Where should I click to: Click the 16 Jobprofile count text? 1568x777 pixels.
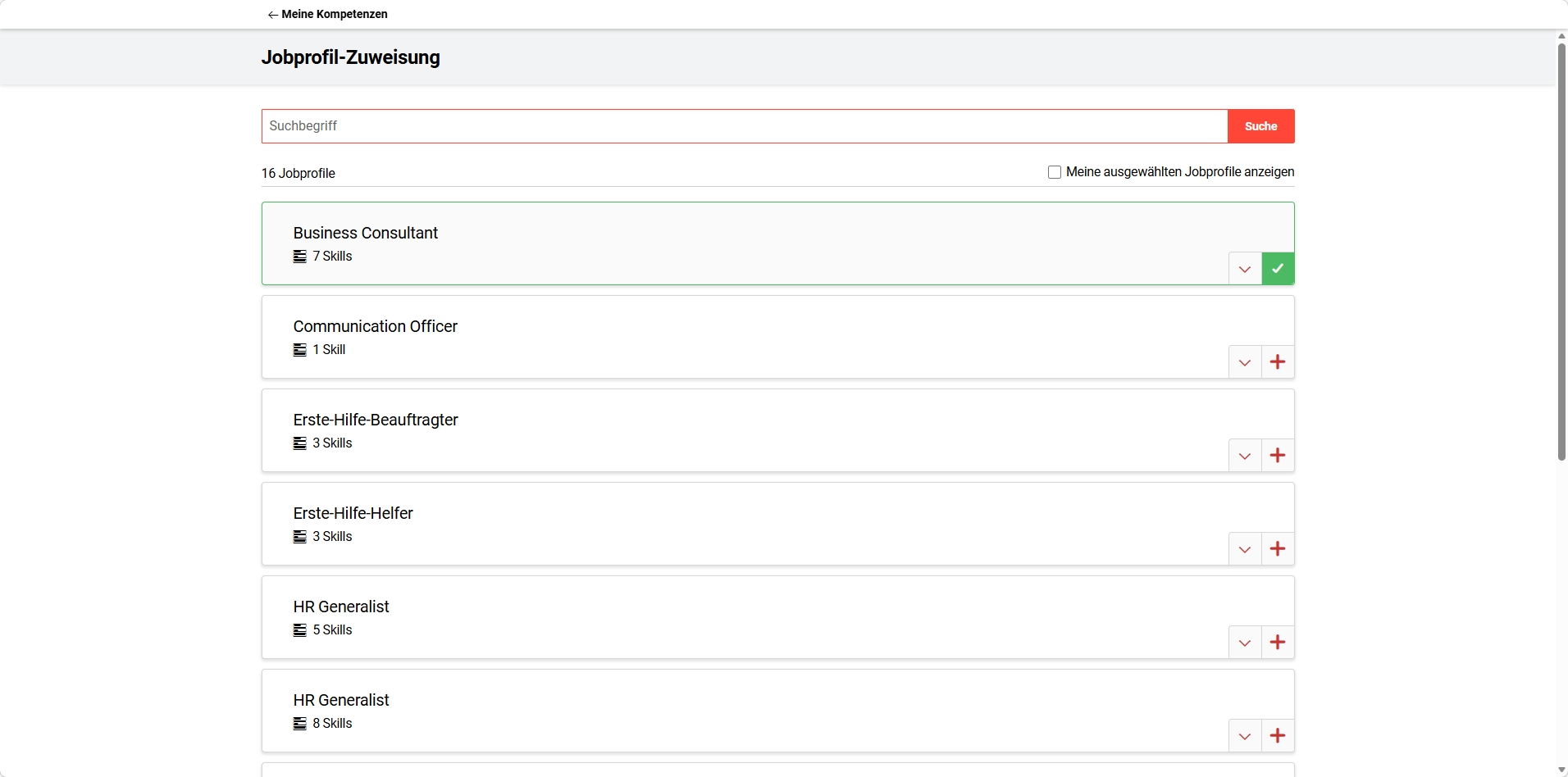tap(299, 173)
